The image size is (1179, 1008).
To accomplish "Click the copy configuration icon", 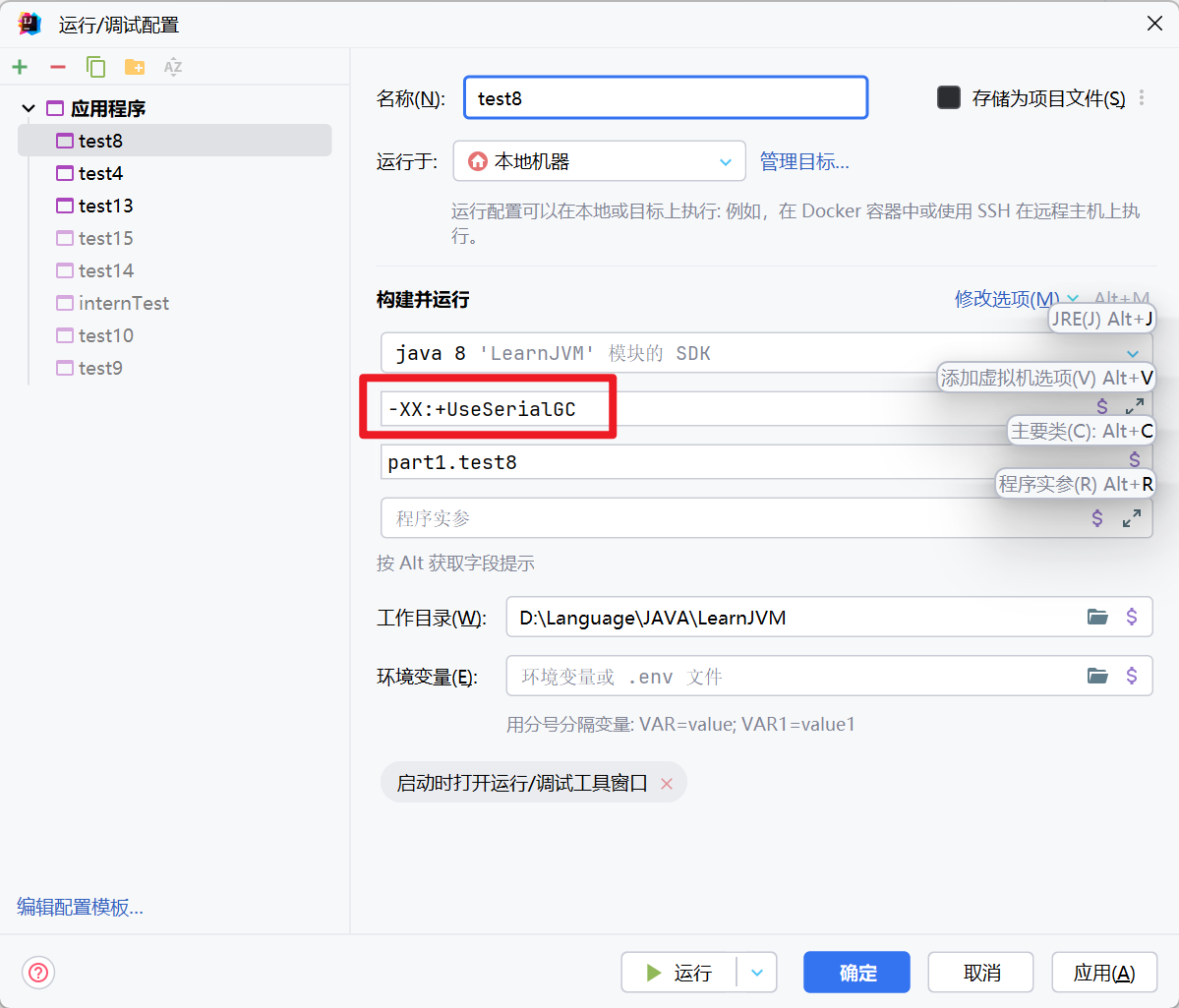I will [x=95, y=67].
